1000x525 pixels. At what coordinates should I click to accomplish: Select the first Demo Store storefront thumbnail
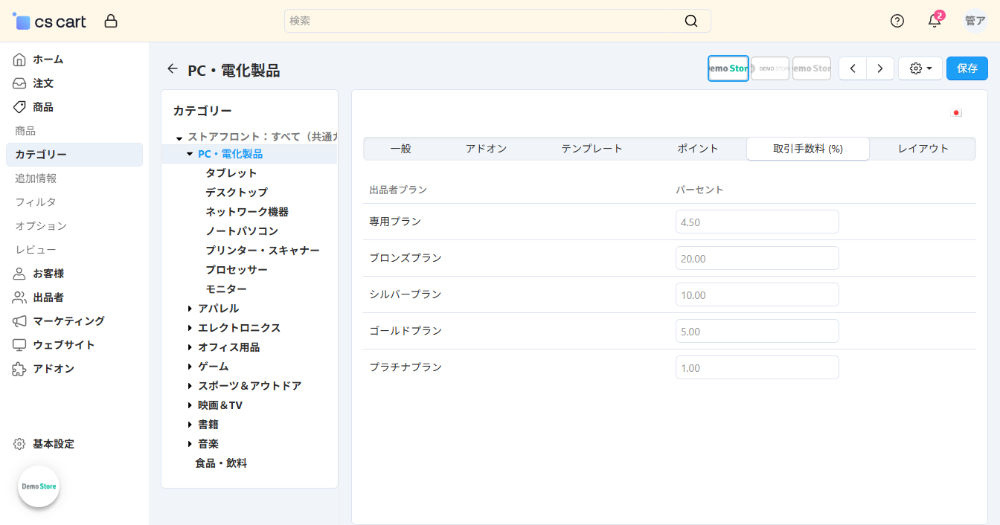point(728,68)
